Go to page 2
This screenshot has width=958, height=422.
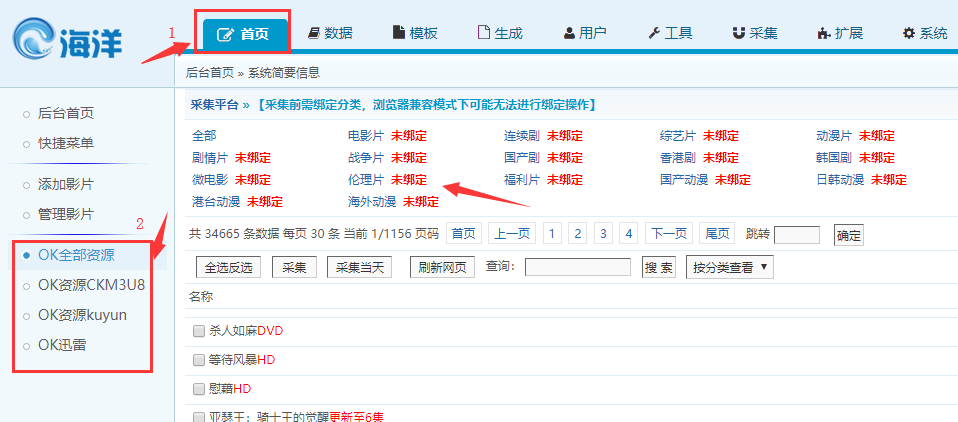(x=577, y=233)
